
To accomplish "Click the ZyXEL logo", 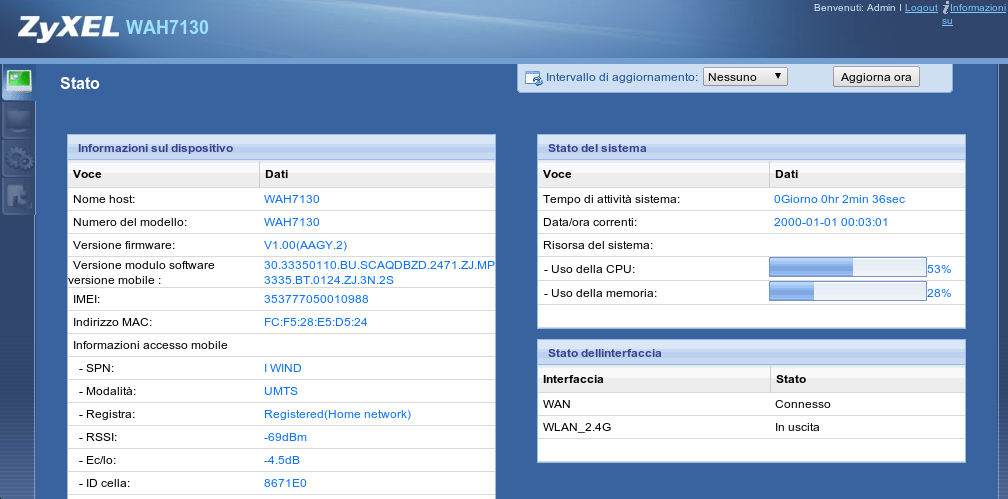I will tap(68, 28).
